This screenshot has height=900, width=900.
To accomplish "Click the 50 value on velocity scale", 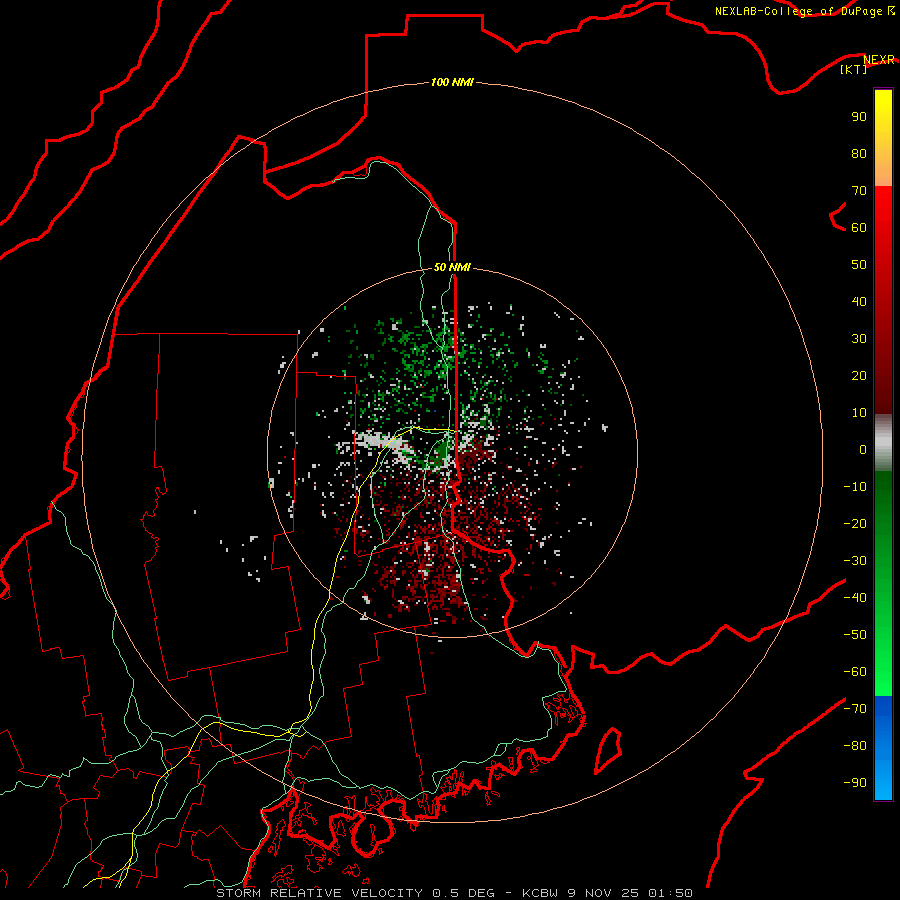I will point(859,265).
